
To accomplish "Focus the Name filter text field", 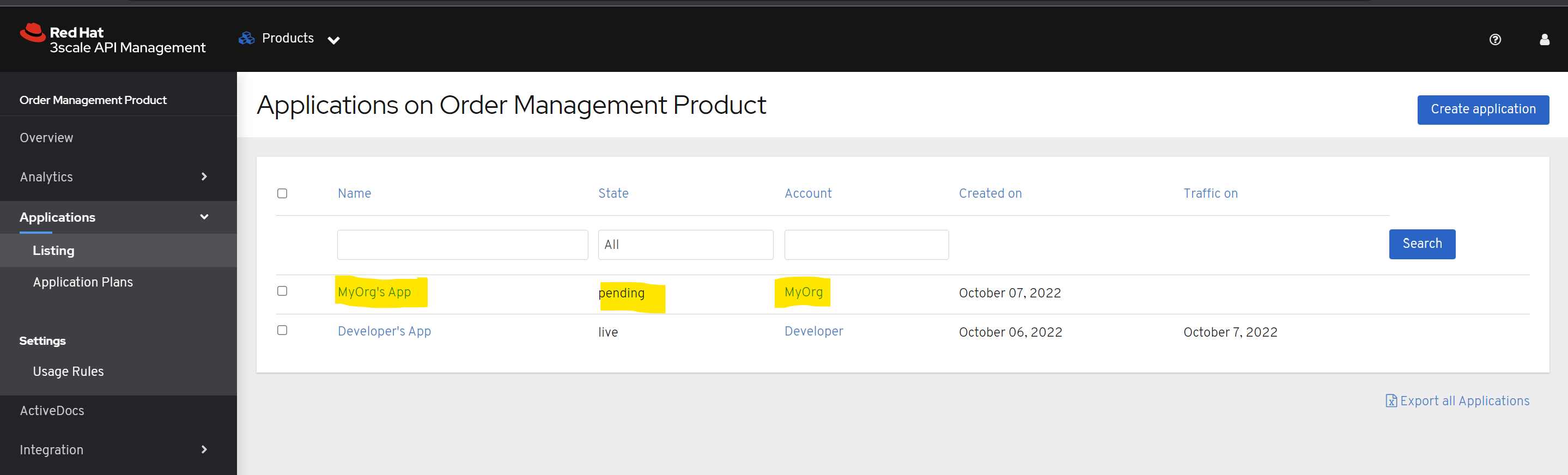I will coord(462,245).
